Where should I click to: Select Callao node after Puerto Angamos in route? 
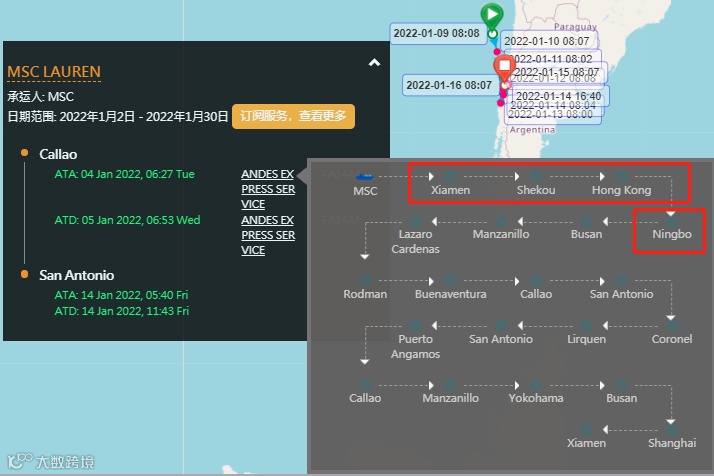click(x=365, y=385)
